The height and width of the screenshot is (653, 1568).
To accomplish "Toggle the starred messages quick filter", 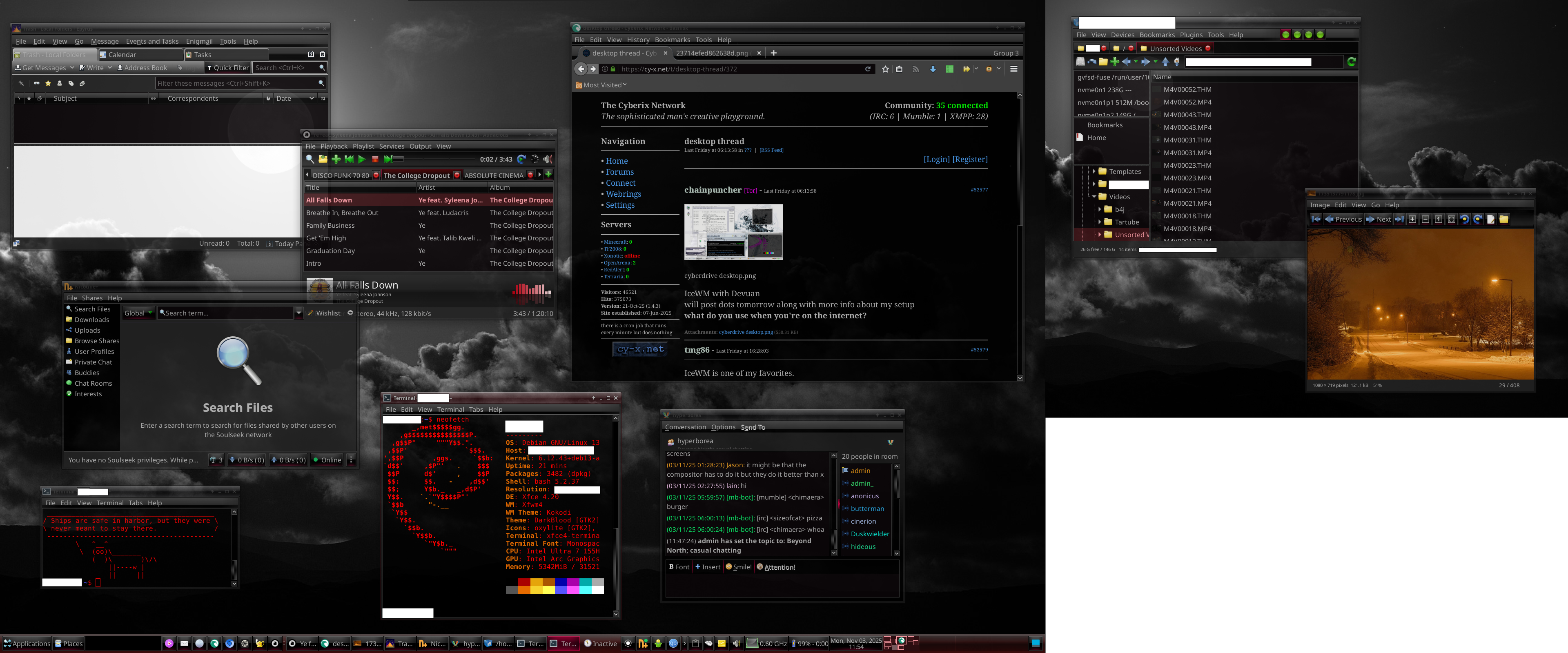I will 48,83.
